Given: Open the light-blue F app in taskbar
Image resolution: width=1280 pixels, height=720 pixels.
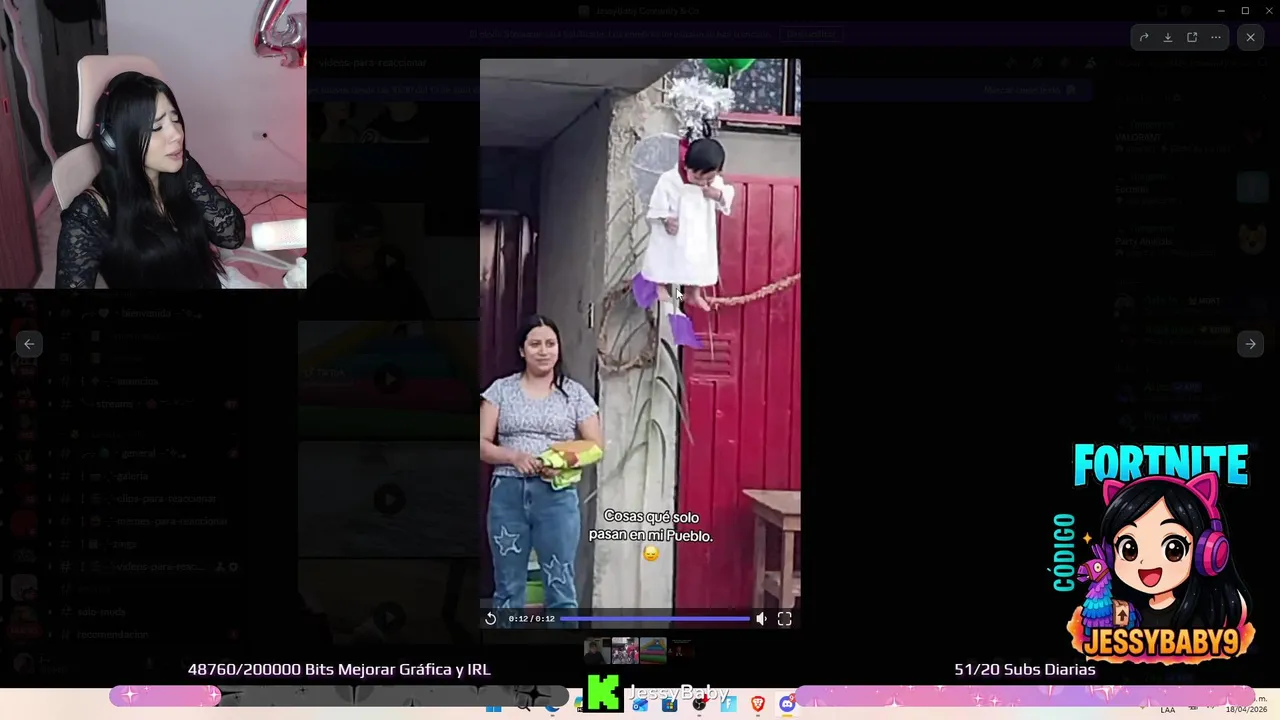Looking at the screenshot, I should point(728,705).
